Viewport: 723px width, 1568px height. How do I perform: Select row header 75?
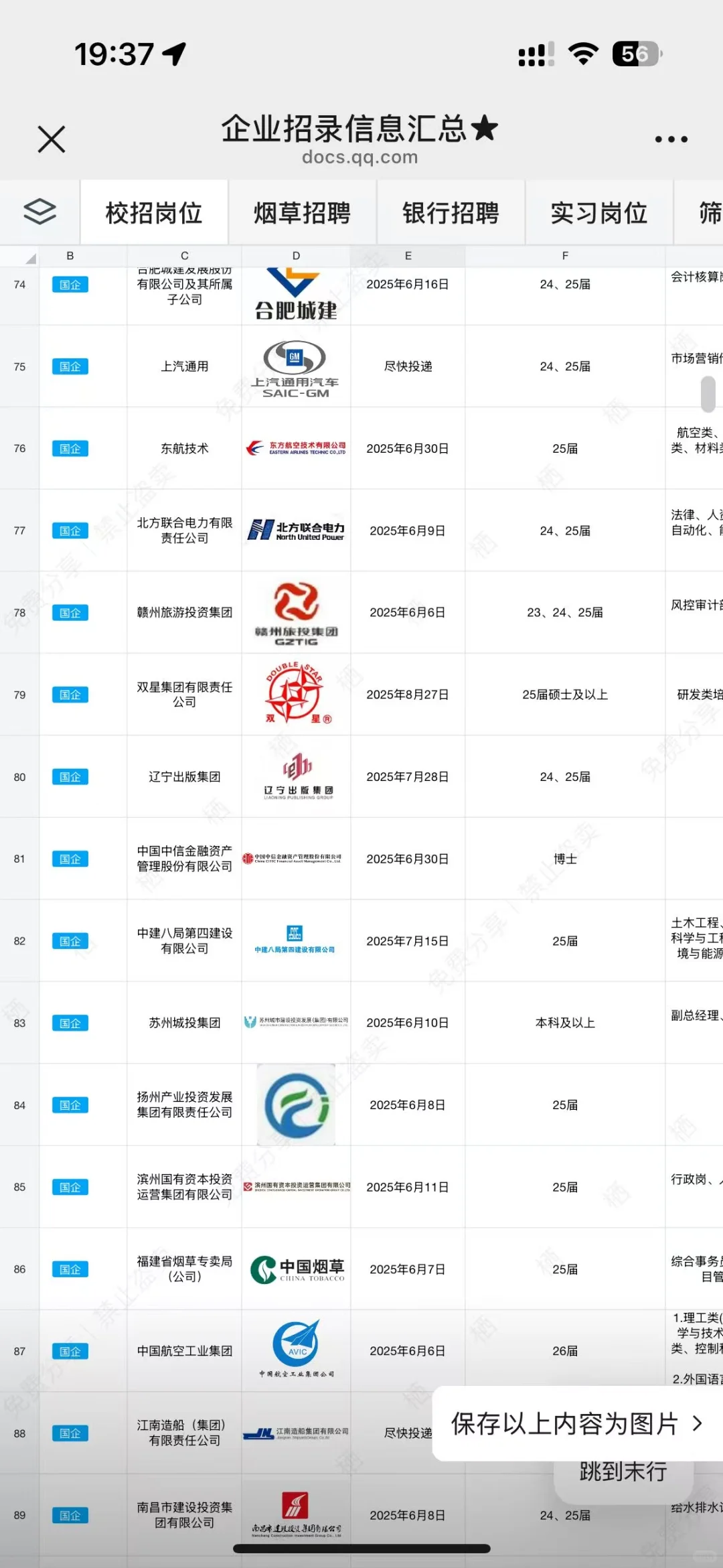[x=19, y=367]
